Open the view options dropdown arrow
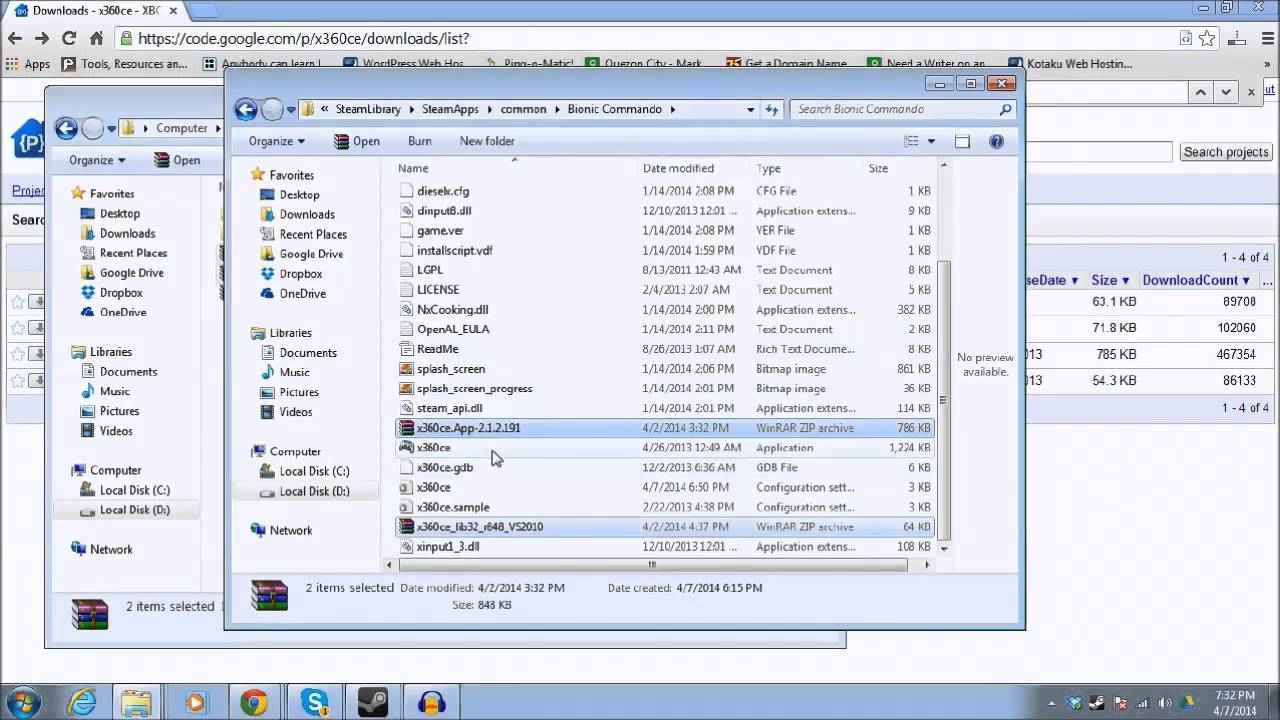The height and width of the screenshot is (720, 1280). click(x=932, y=141)
